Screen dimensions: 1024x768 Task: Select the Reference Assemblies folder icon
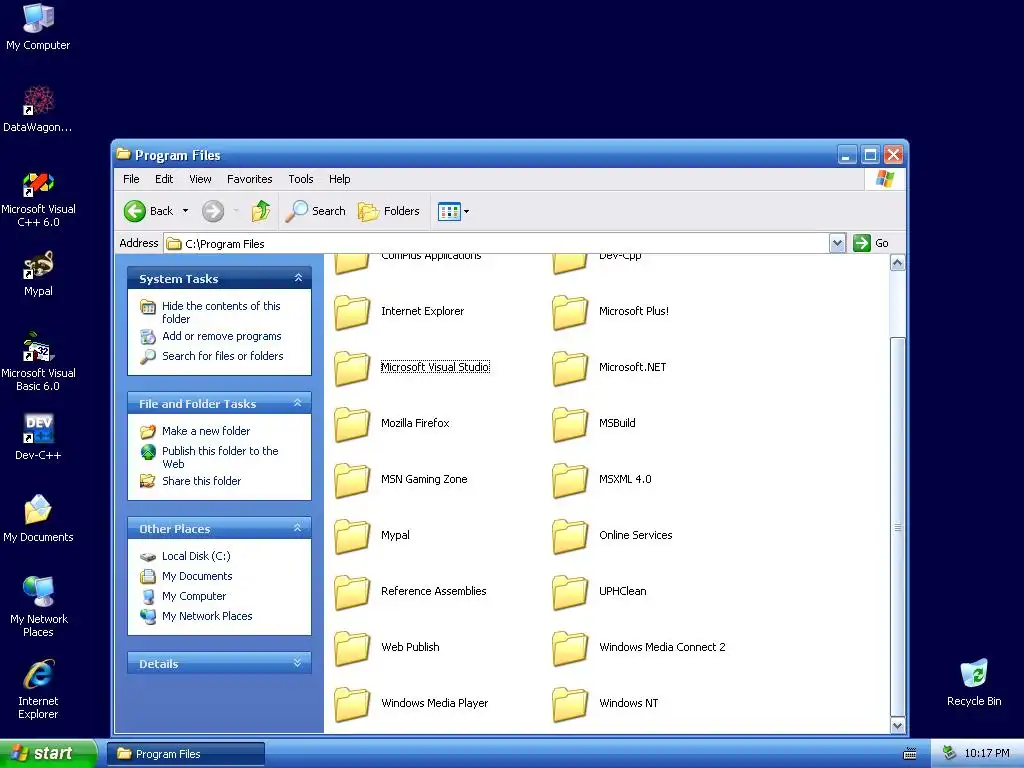click(x=353, y=592)
